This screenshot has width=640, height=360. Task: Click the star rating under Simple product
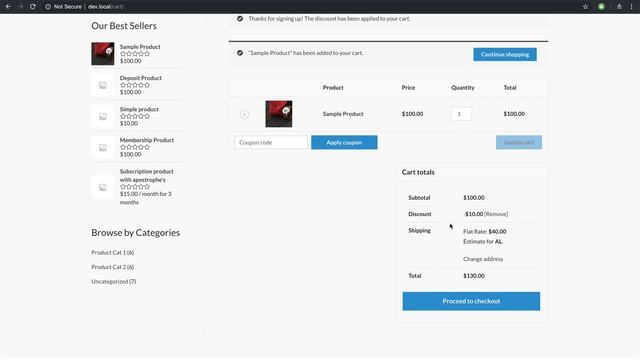pos(135,116)
